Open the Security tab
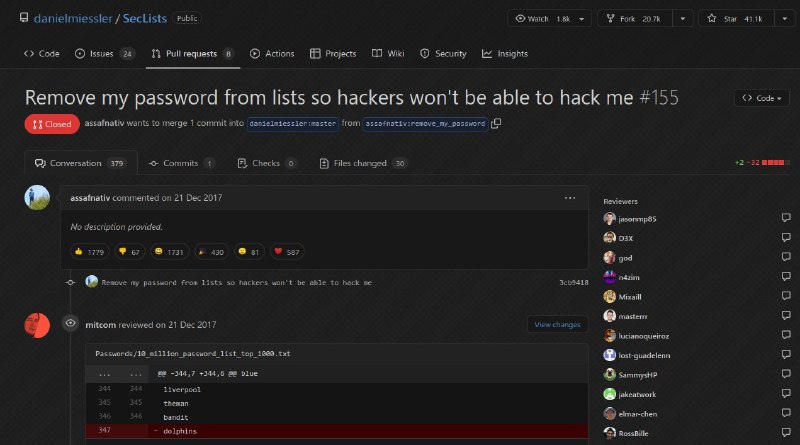This screenshot has height=445, width=800. coord(443,54)
